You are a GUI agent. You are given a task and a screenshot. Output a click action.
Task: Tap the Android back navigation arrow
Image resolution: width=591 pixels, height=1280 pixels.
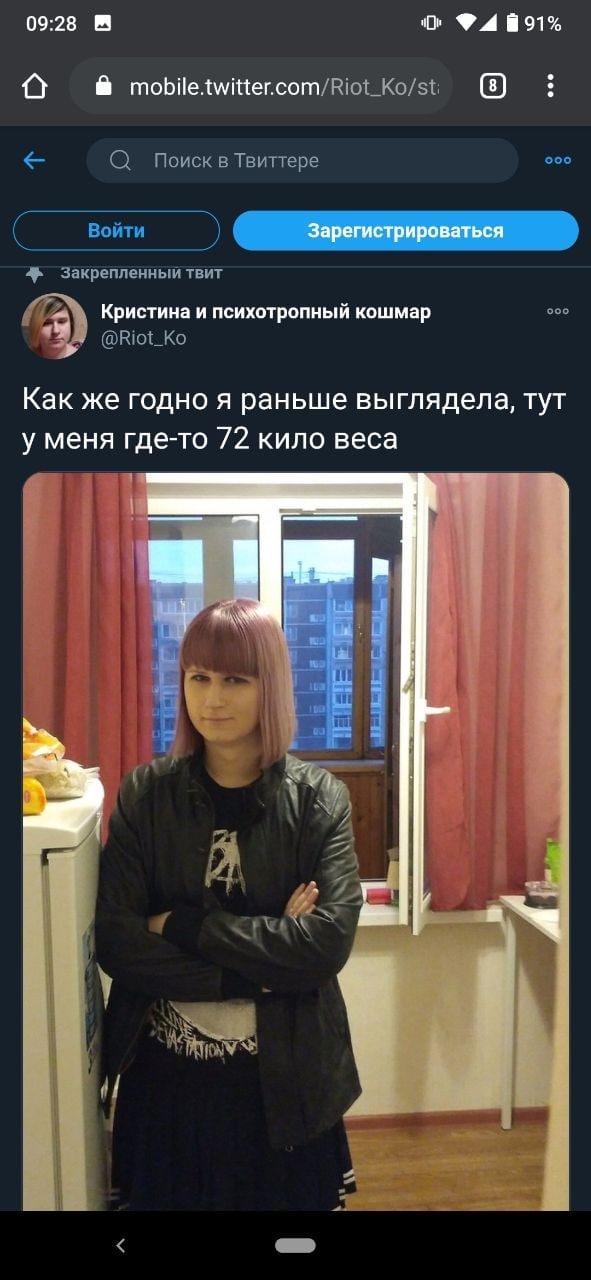[121, 1245]
